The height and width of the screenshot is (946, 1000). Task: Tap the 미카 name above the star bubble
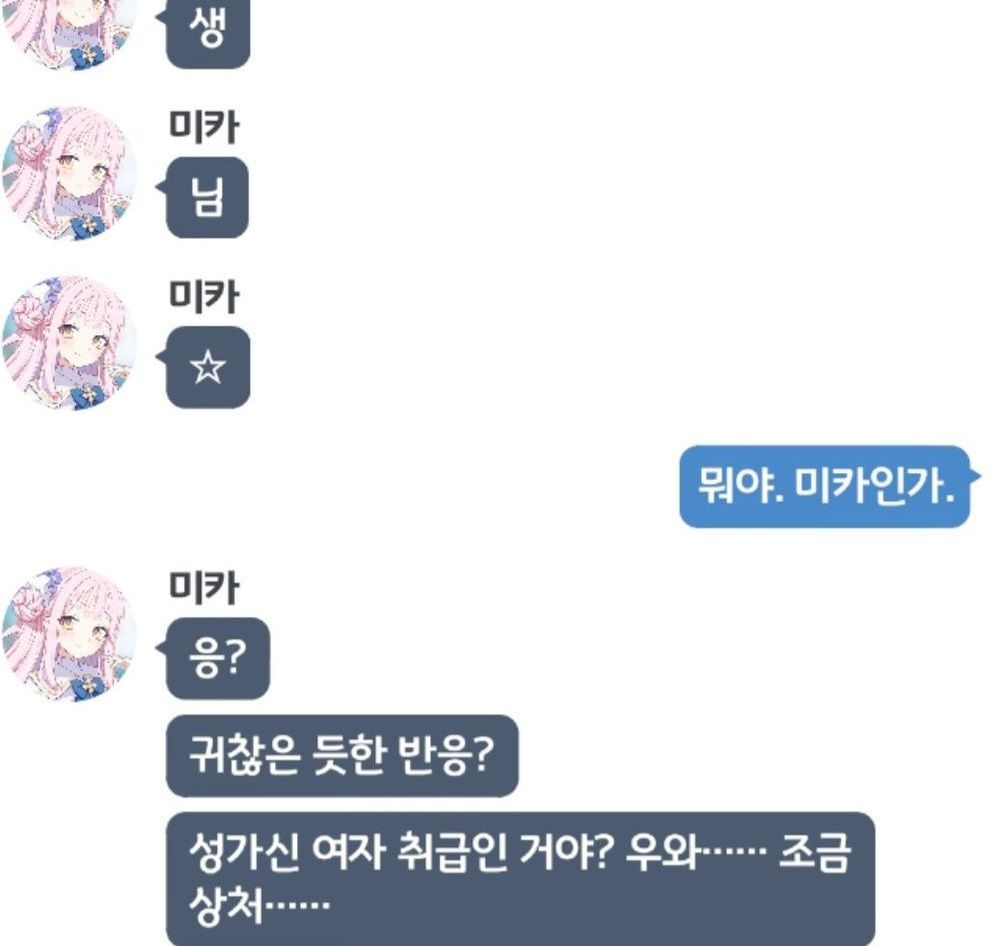tap(203, 297)
